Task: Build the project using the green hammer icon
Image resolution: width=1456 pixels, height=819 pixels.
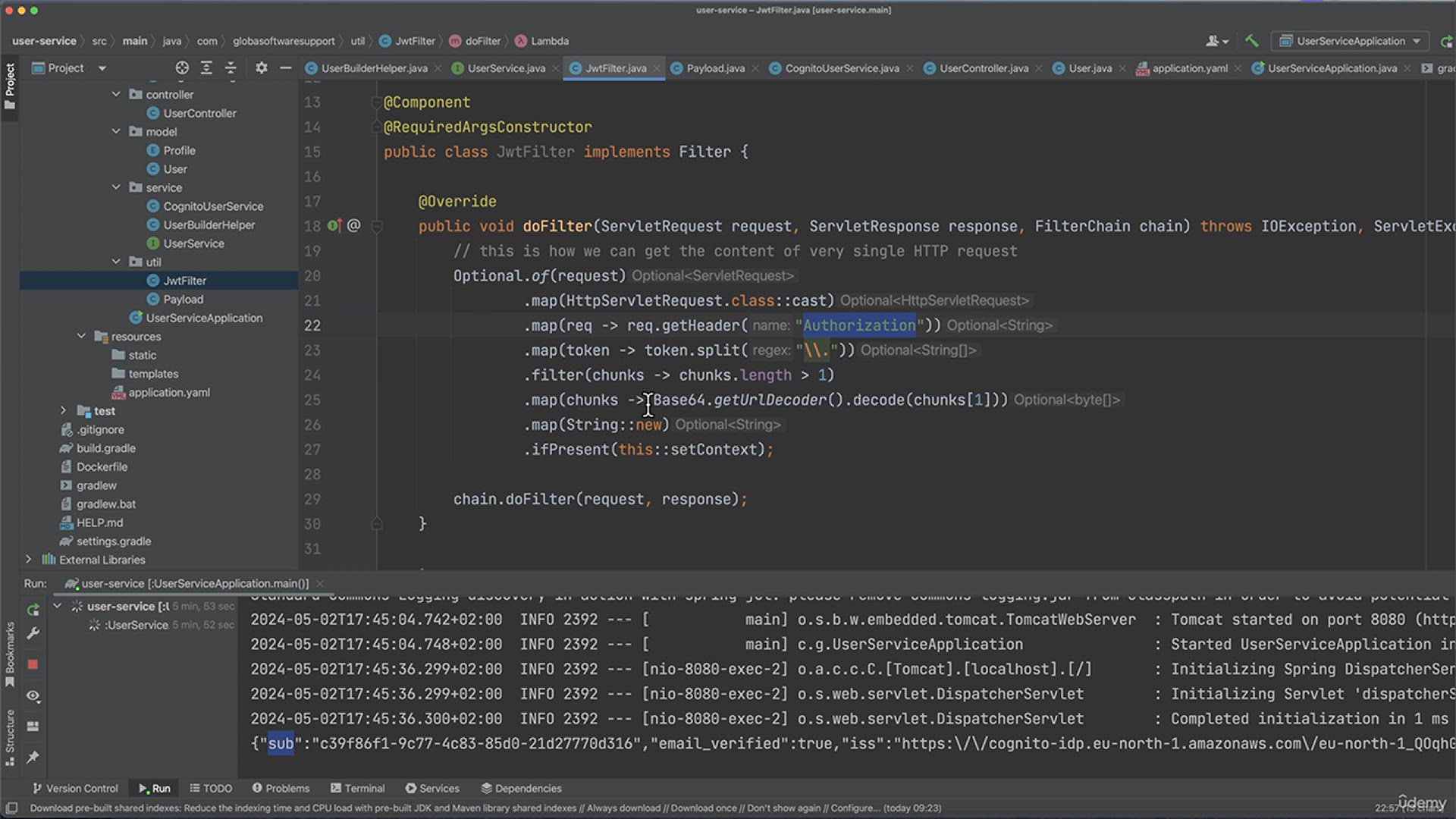Action: (1251, 41)
